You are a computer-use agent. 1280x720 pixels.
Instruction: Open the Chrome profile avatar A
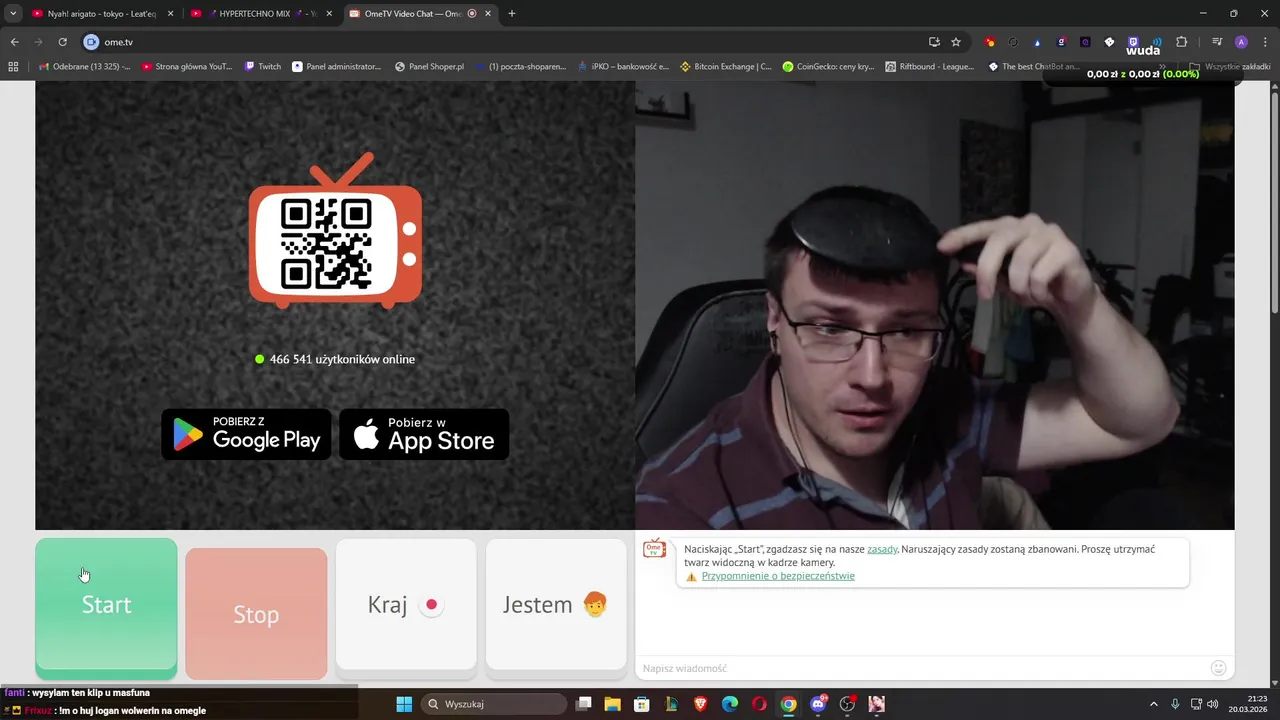[x=1241, y=42]
